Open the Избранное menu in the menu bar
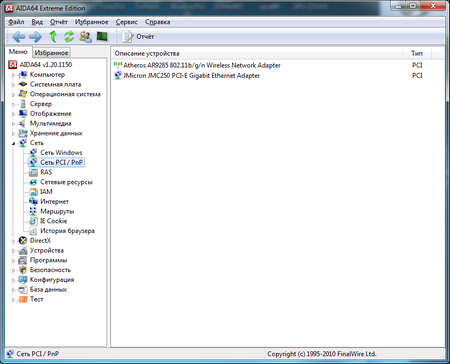This screenshot has height=364, width=450. click(91, 22)
